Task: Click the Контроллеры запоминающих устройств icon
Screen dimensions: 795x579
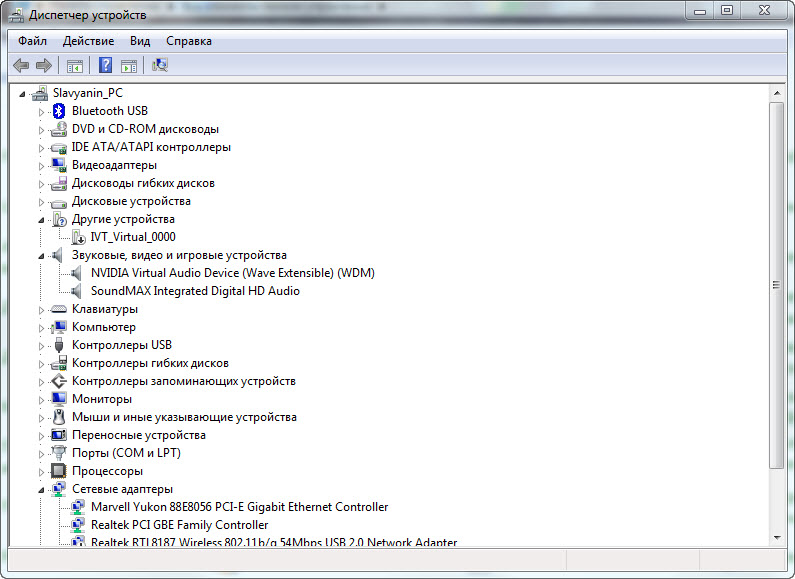Action: 59,381
